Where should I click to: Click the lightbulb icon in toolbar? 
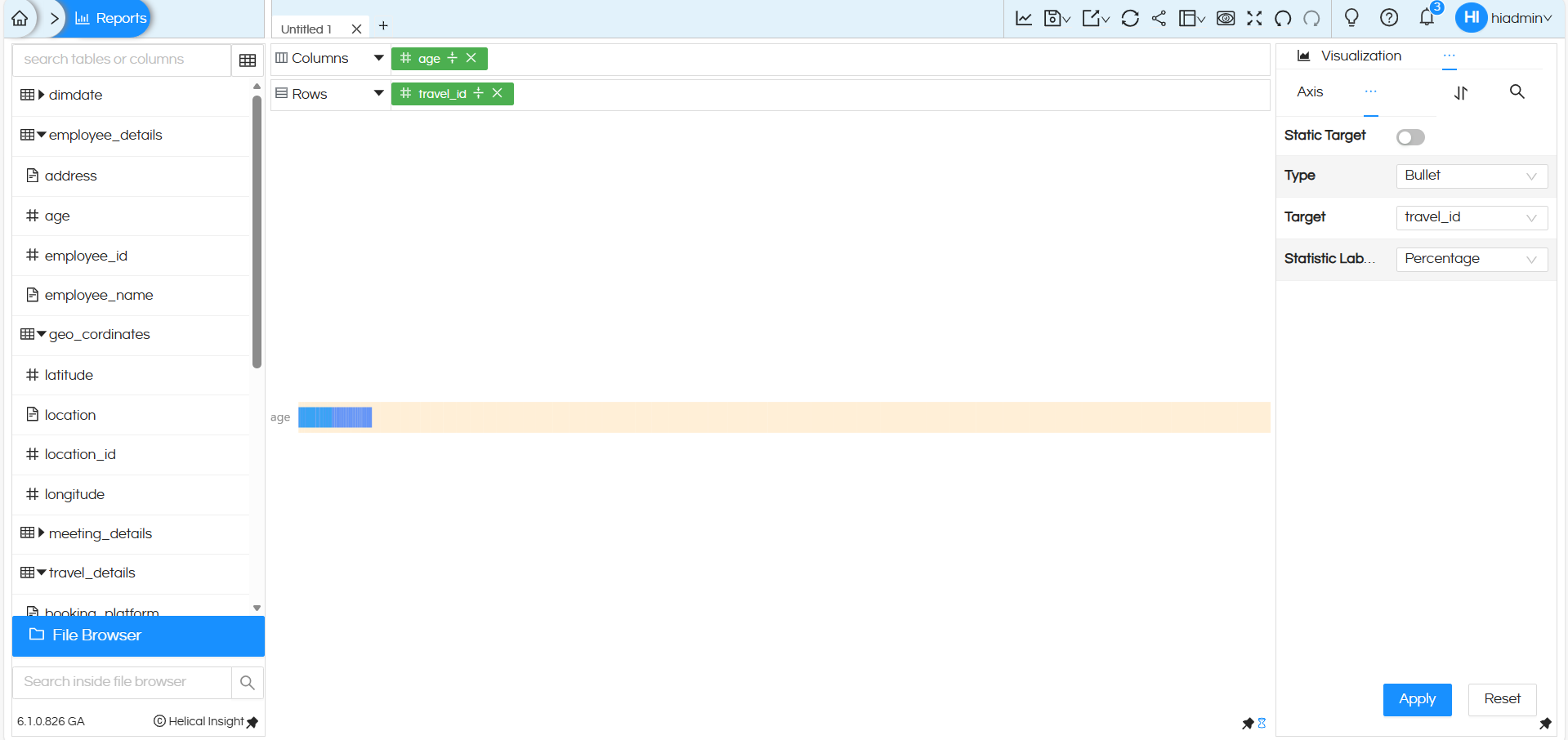[x=1351, y=17]
